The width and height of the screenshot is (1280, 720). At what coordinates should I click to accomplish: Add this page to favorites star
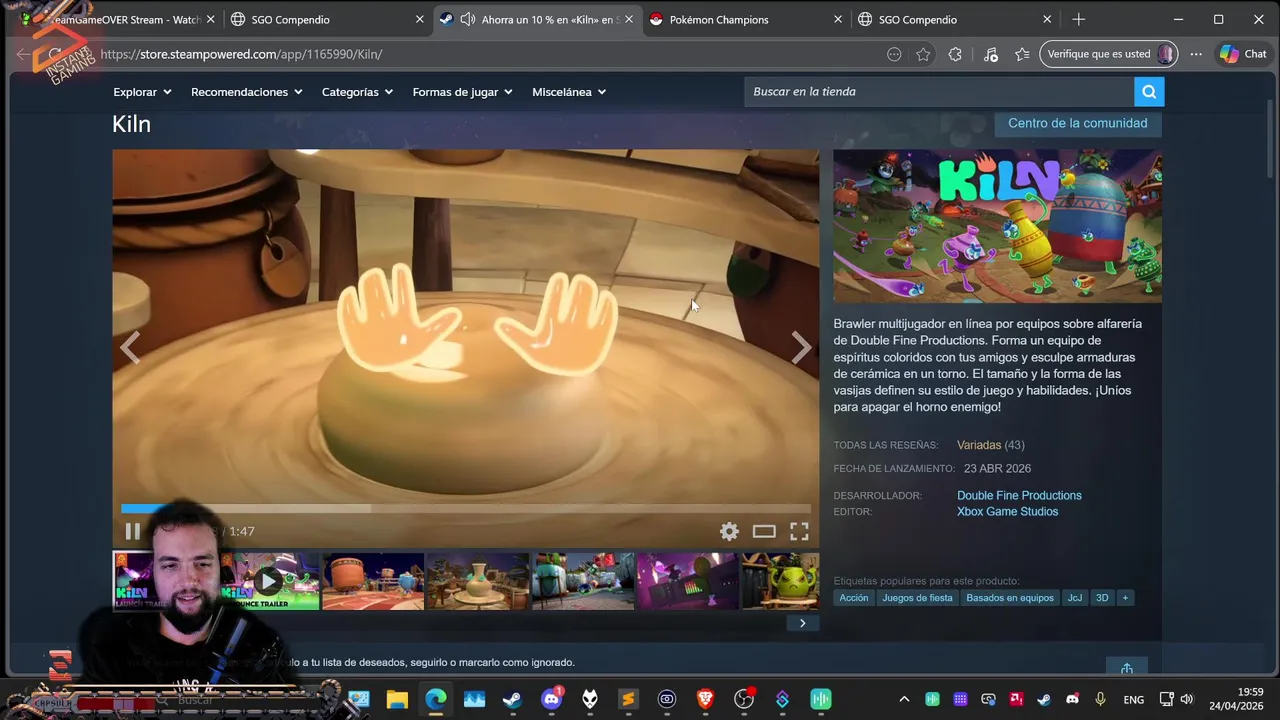point(923,54)
